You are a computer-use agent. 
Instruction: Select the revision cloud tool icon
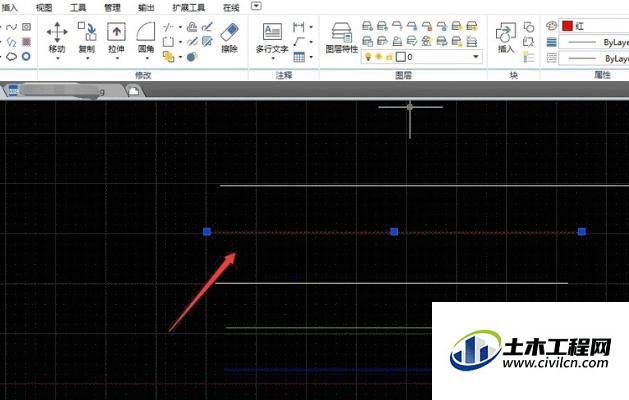click(x=11, y=57)
